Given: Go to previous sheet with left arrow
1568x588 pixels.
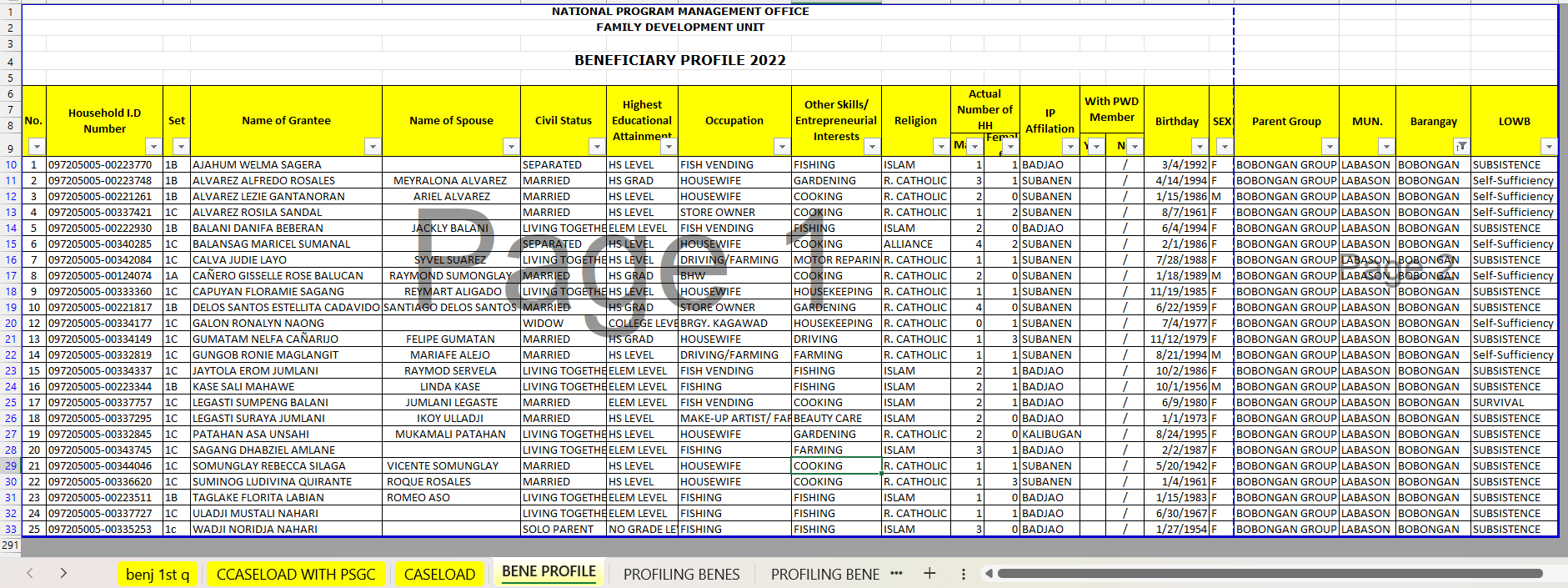Looking at the screenshot, I should [x=30, y=573].
